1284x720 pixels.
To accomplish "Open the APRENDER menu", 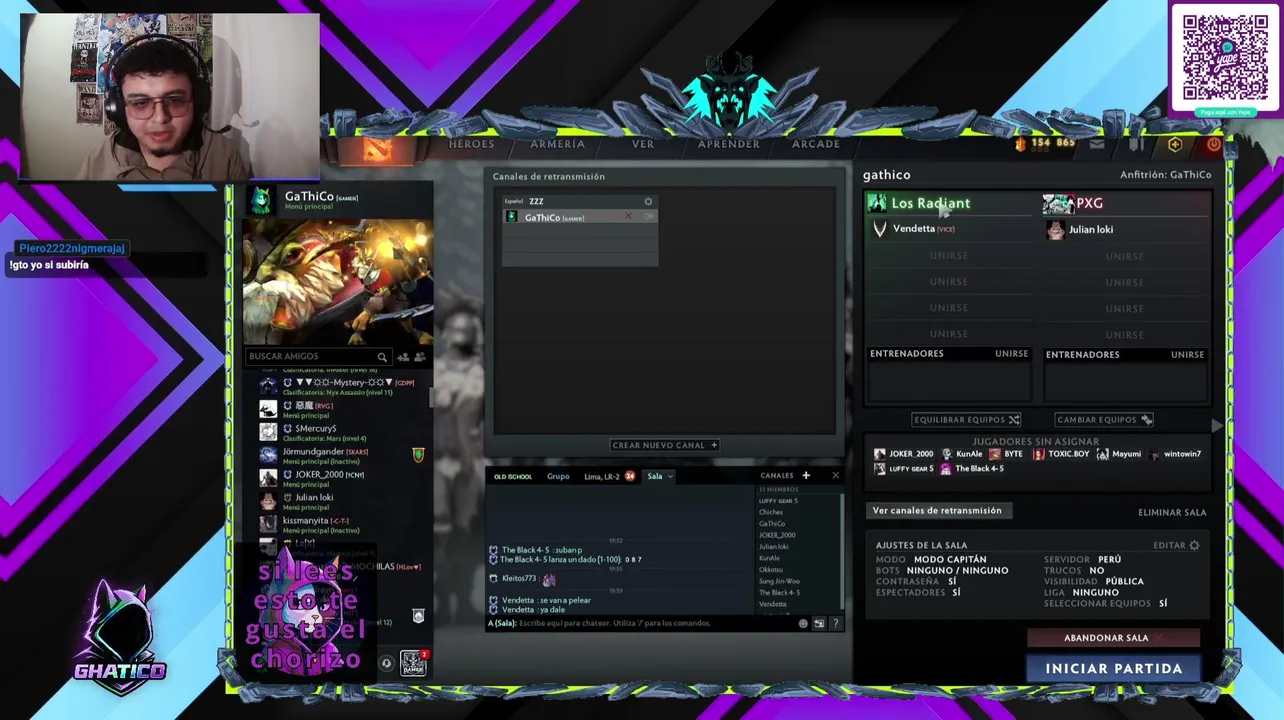I will 728,144.
